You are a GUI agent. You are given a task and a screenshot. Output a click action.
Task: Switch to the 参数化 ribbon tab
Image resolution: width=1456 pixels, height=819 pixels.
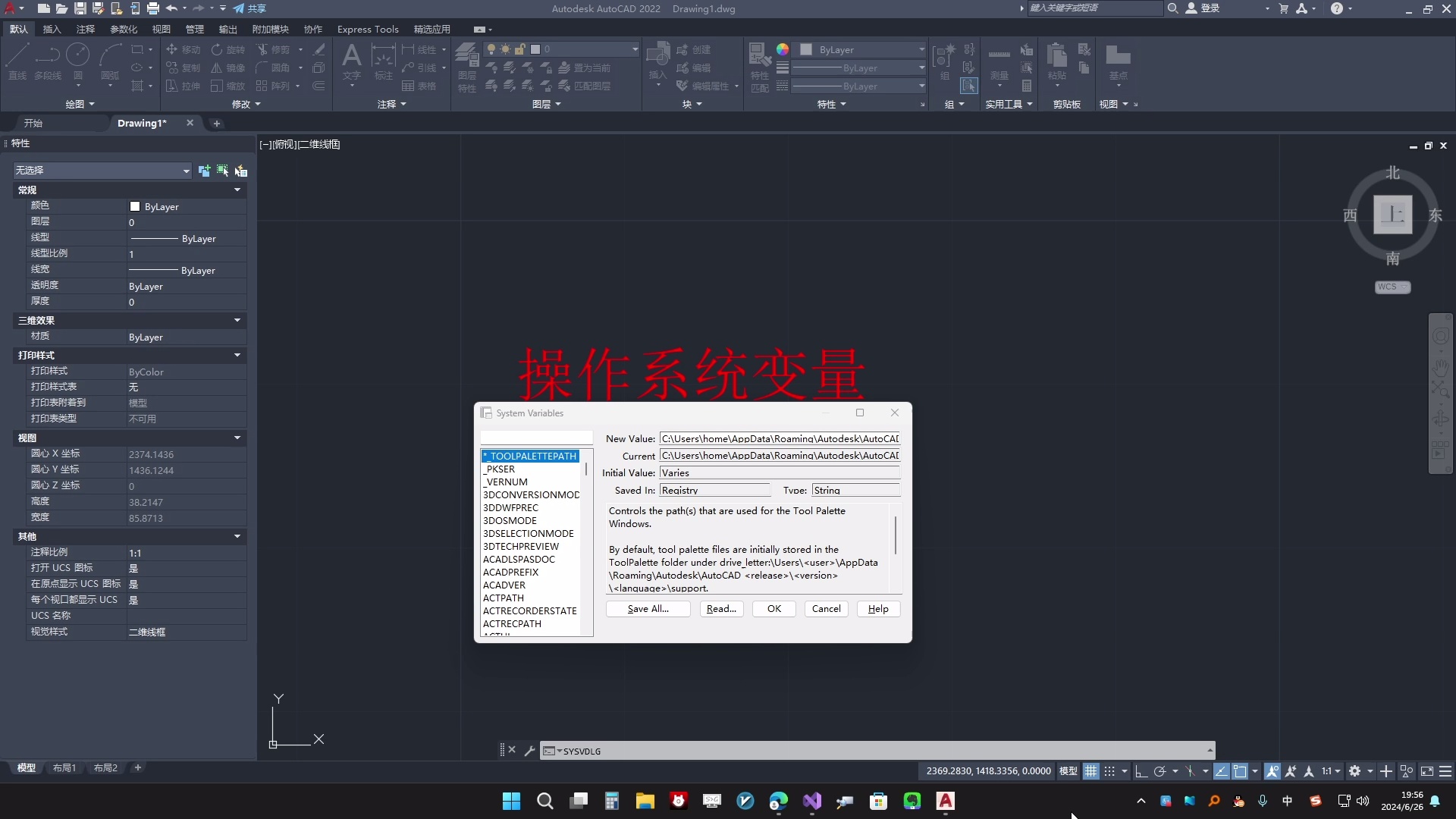(124, 29)
